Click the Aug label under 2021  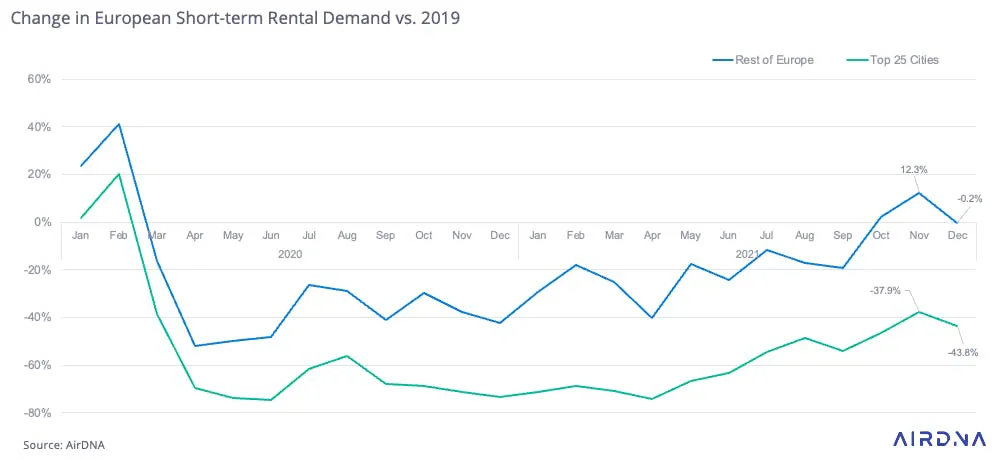click(804, 235)
